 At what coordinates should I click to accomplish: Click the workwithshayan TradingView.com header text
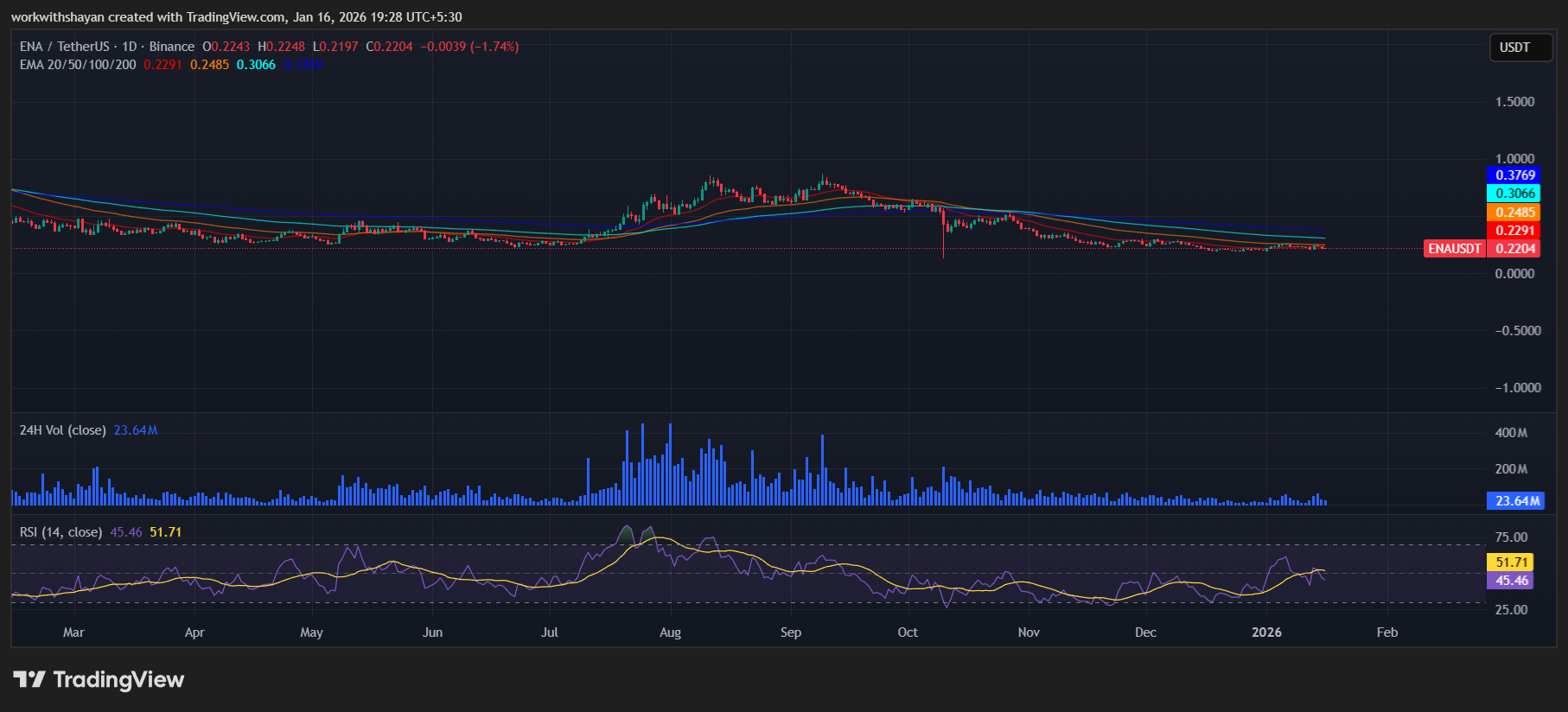236,17
